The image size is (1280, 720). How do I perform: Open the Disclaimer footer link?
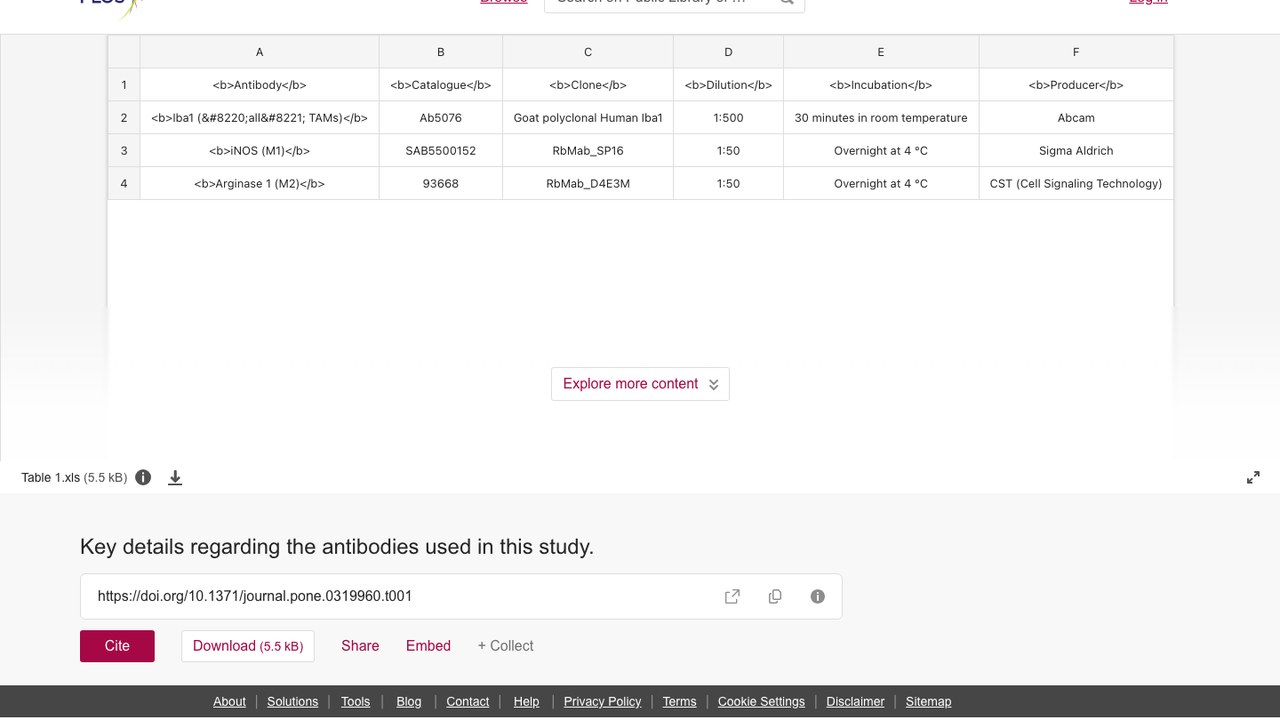(855, 701)
